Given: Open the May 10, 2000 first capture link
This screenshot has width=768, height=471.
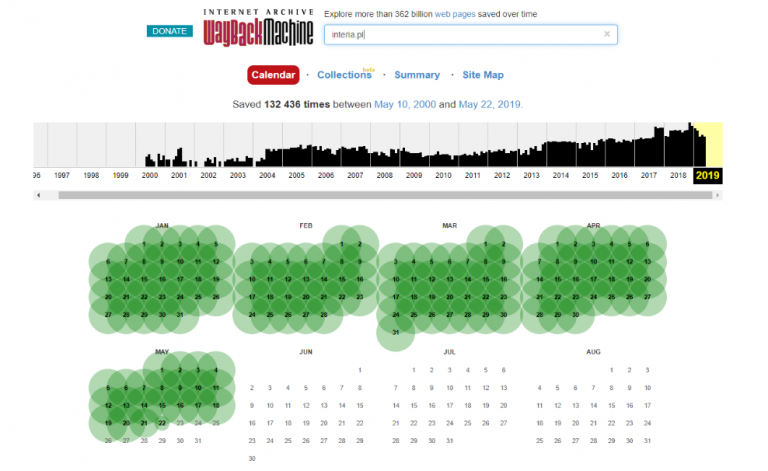Looking at the screenshot, I should (x=404, y=104).
